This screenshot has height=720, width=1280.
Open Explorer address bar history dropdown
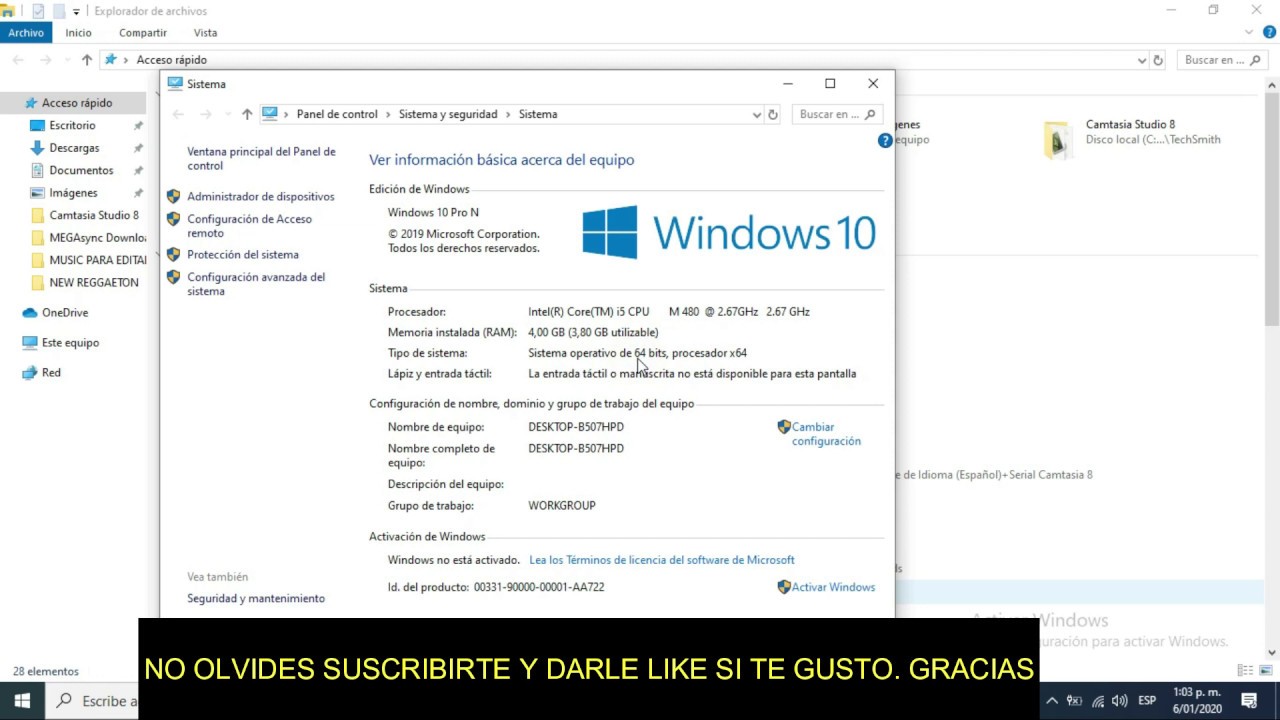pos(1142,61)
